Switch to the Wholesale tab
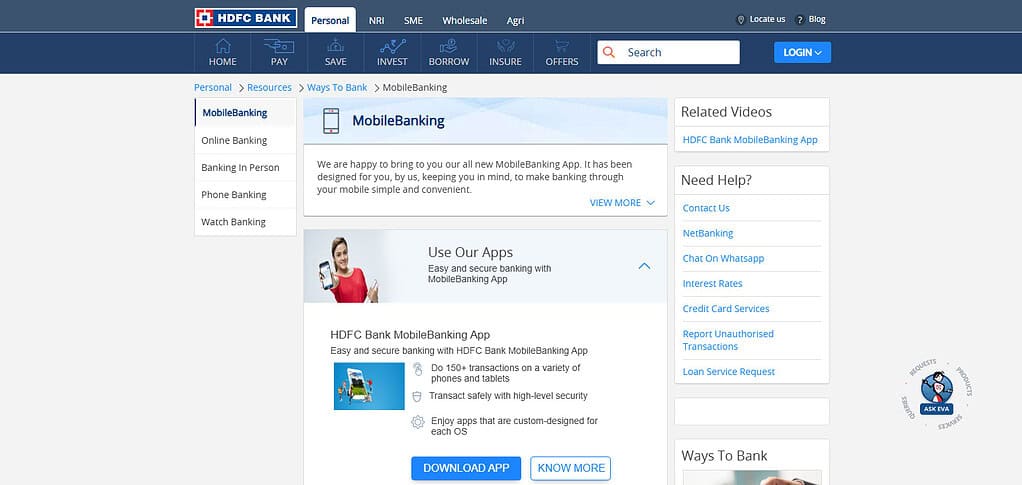 [465, 20]
